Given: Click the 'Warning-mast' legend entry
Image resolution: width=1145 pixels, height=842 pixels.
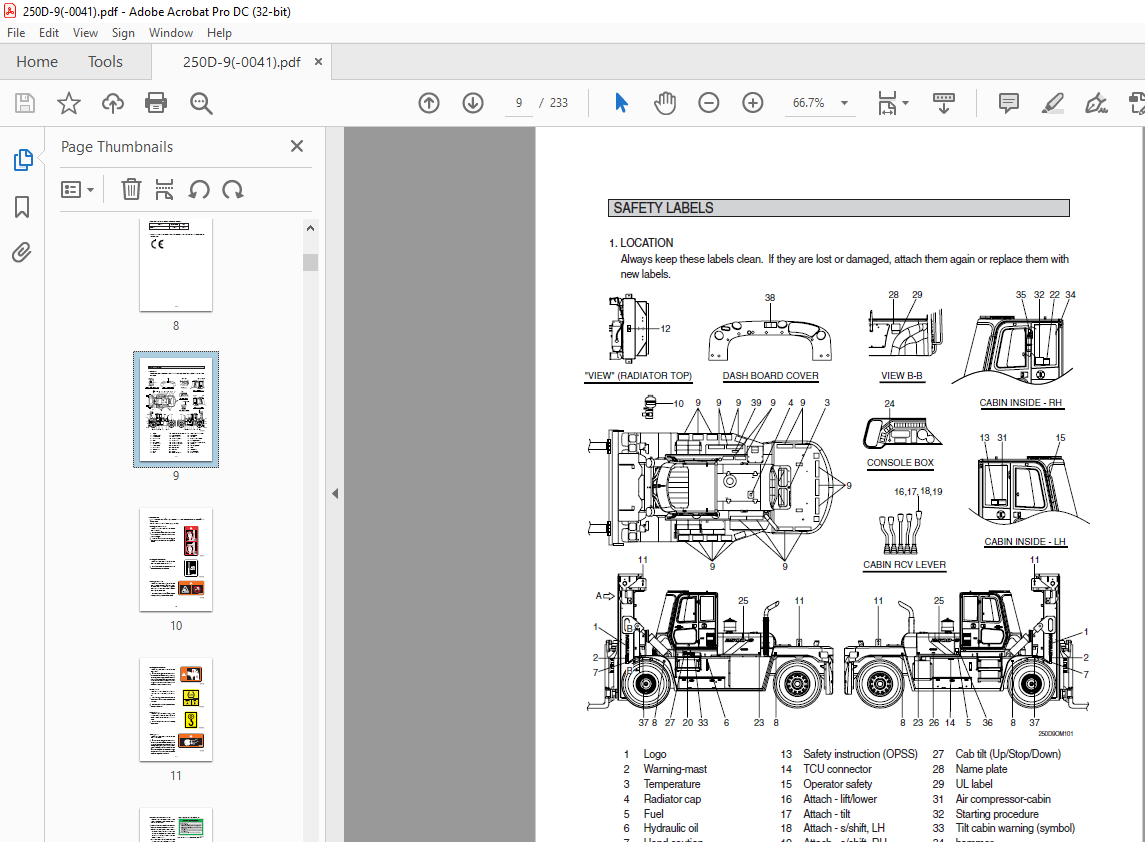Looking at the screenshot, I should point(675,769).
